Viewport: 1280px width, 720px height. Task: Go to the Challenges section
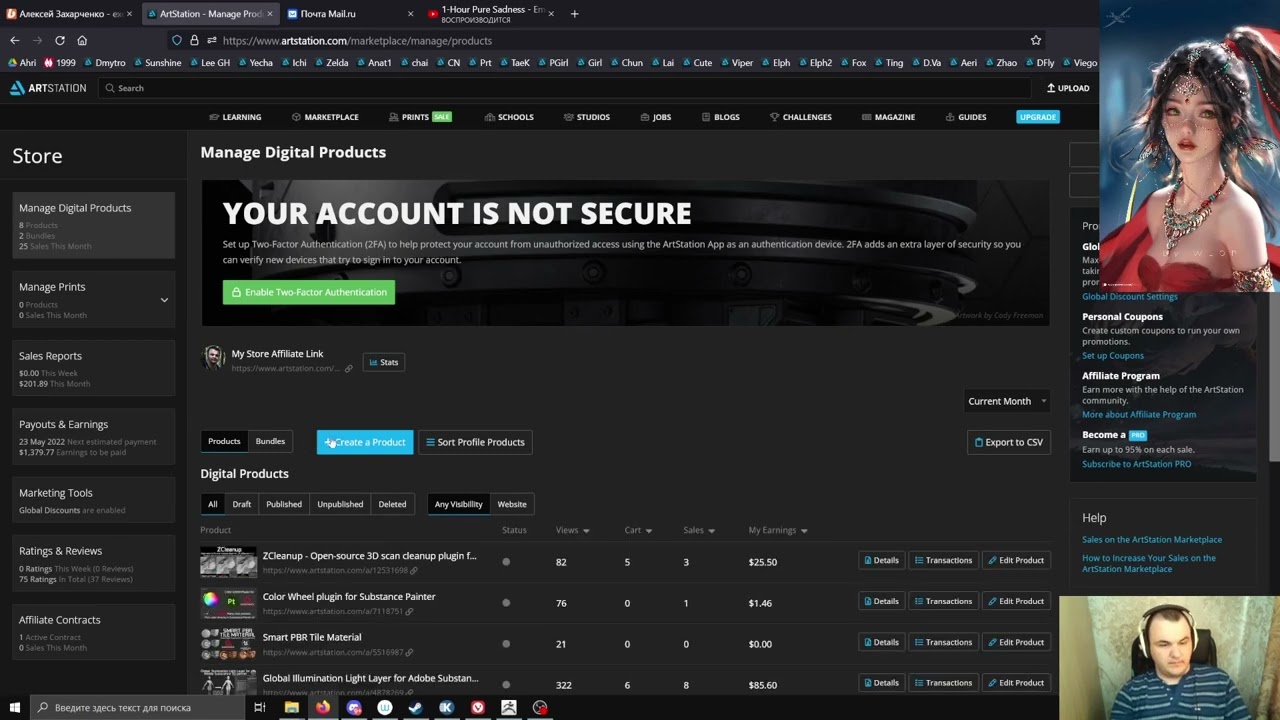click(801, 117)
